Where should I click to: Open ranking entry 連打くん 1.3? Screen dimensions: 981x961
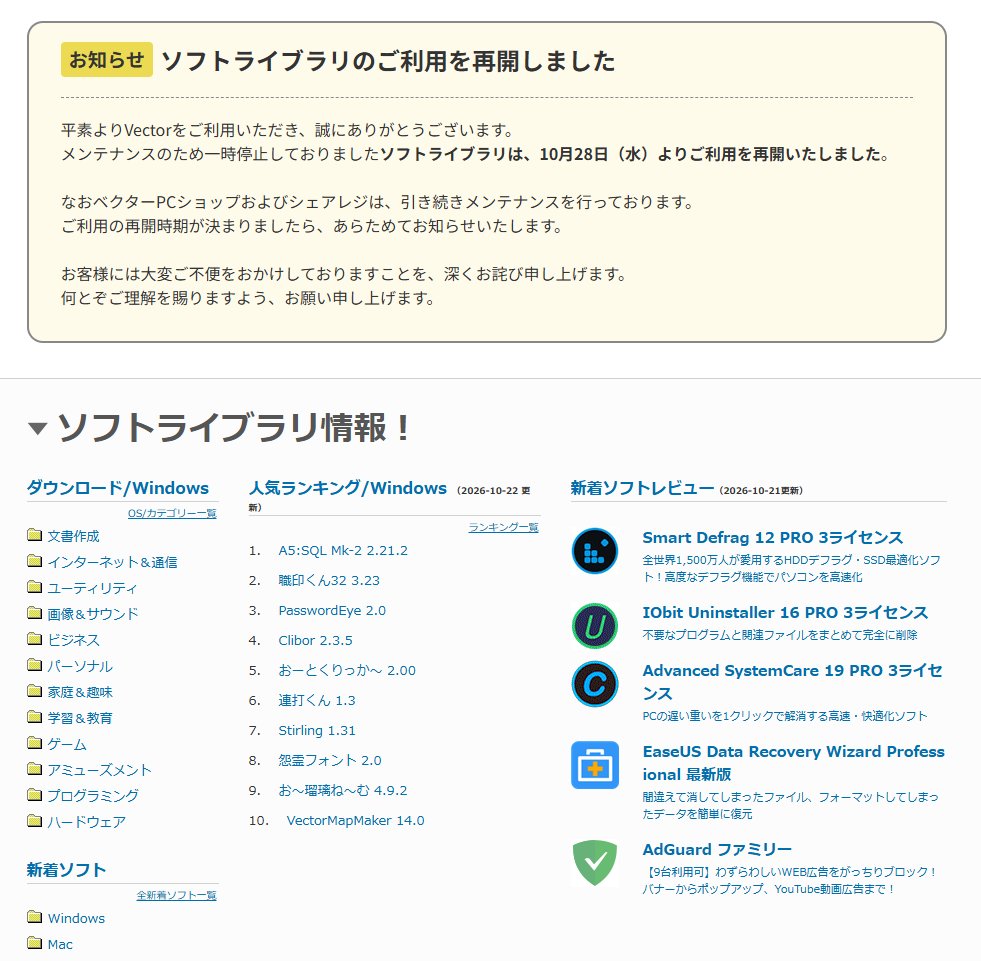pyautogui.click(x=317, y=701)
